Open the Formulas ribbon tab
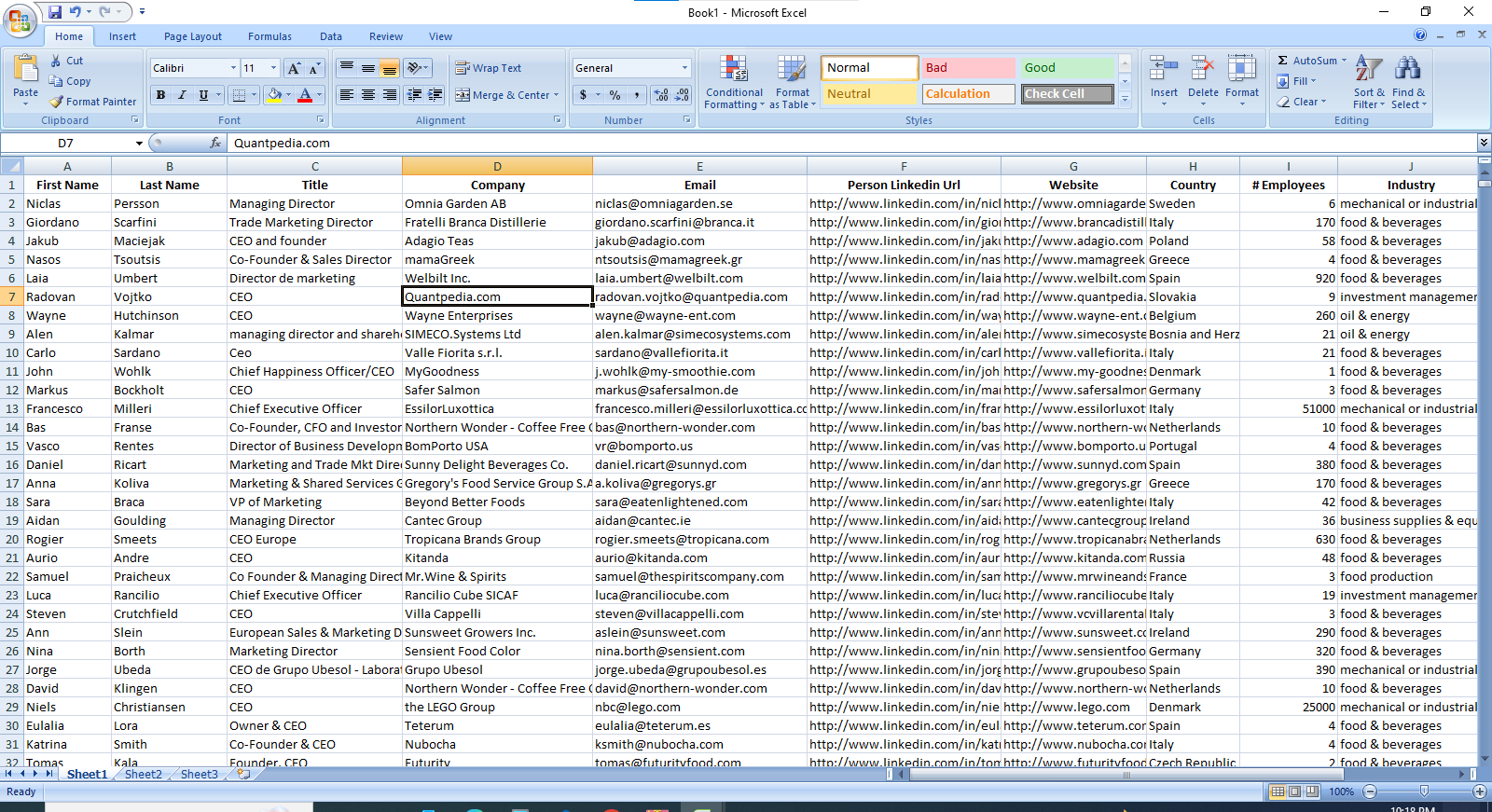The image size is (1492, 812). click(269, 36)
